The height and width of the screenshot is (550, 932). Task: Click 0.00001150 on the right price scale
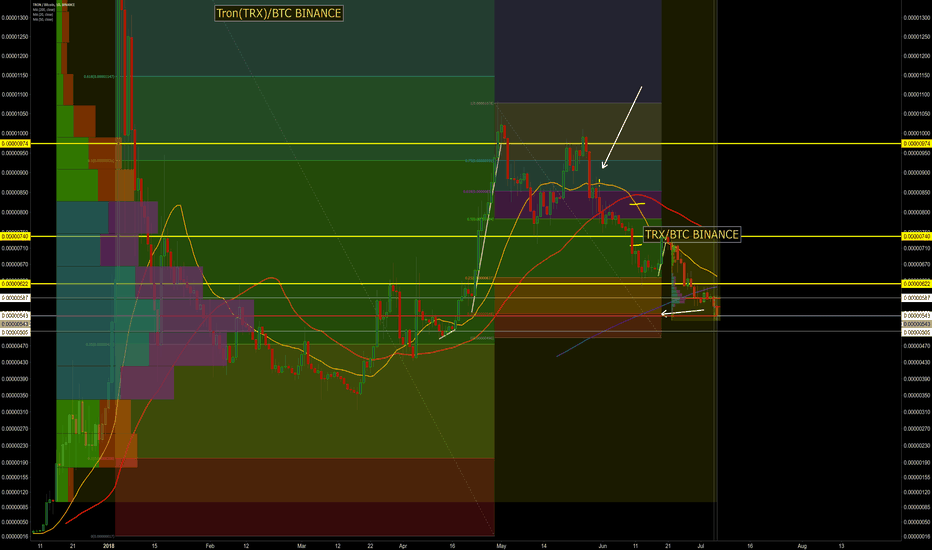[917, 76]
